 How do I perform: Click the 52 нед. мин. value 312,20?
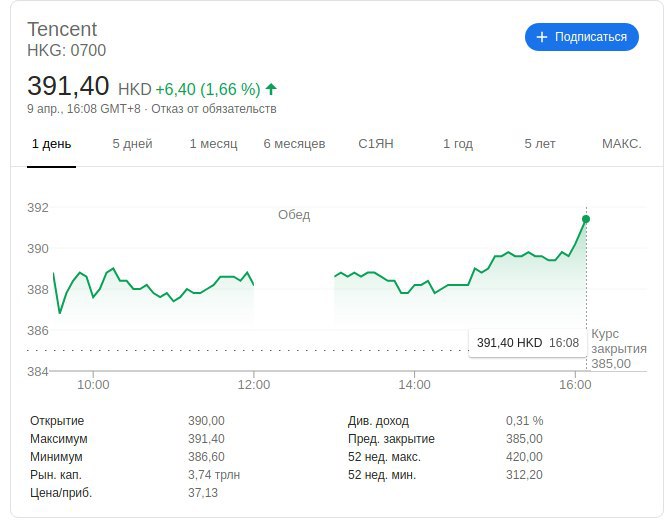[524, 475]
